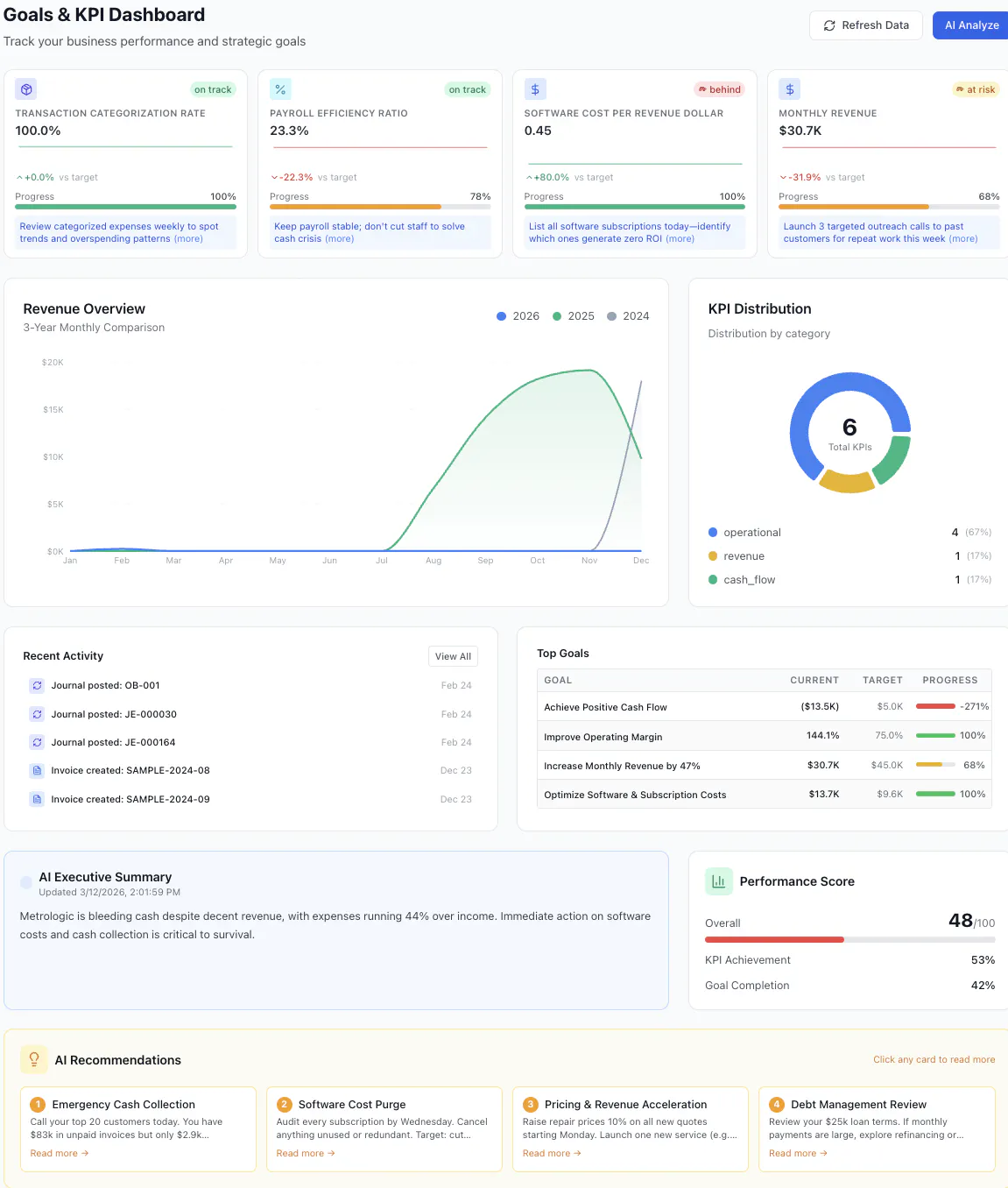Expand (more) on Payroll Efficiency tip

(x=340, y=238)
